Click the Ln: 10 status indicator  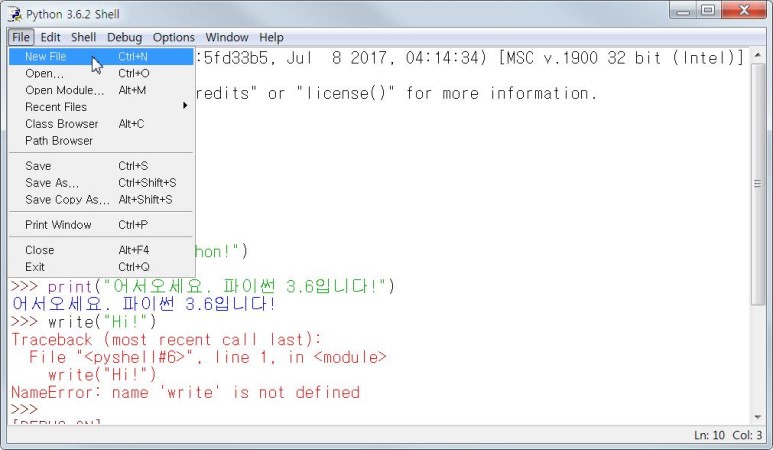[x=709, y=435]
